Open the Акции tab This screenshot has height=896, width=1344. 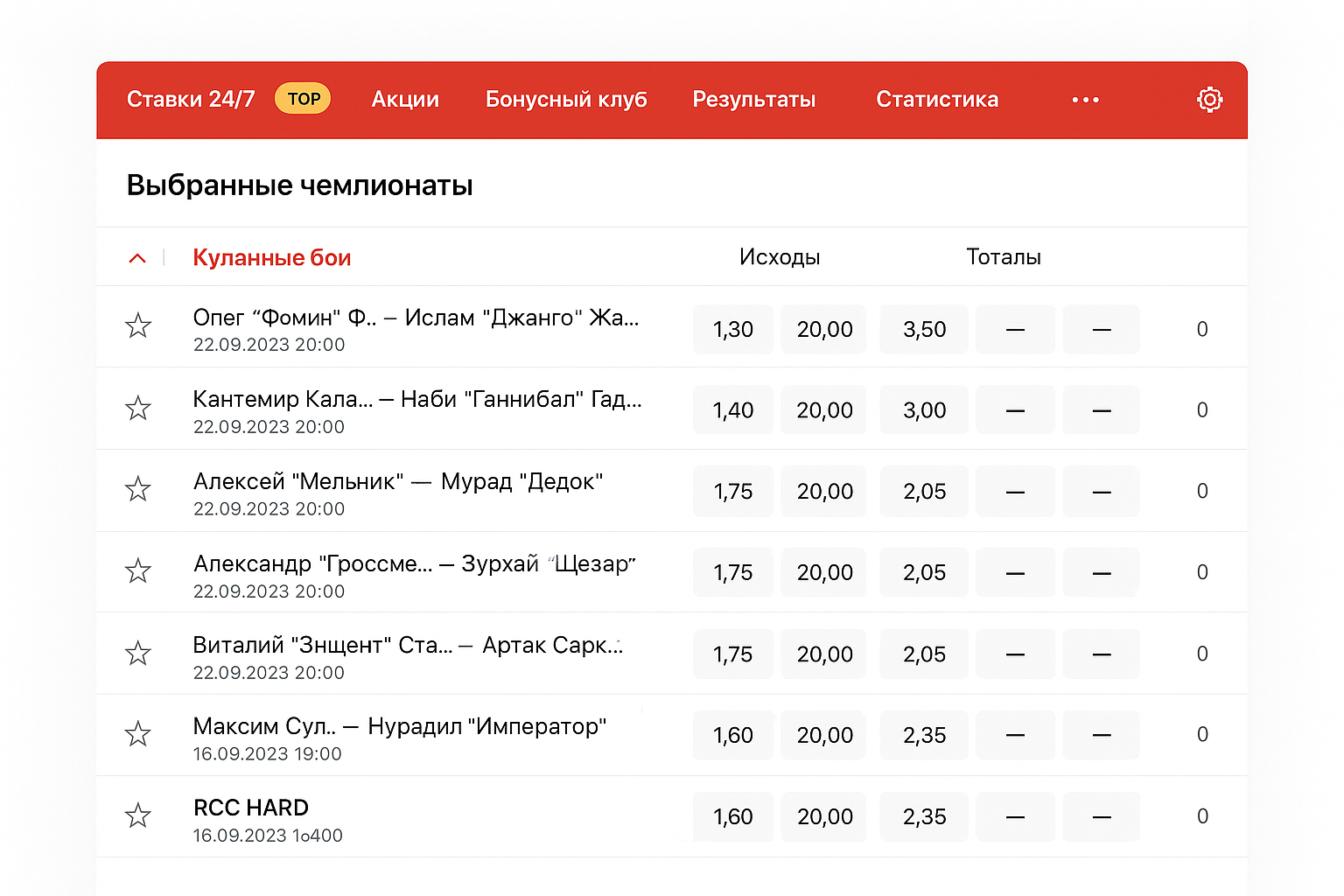click(405, 100)
